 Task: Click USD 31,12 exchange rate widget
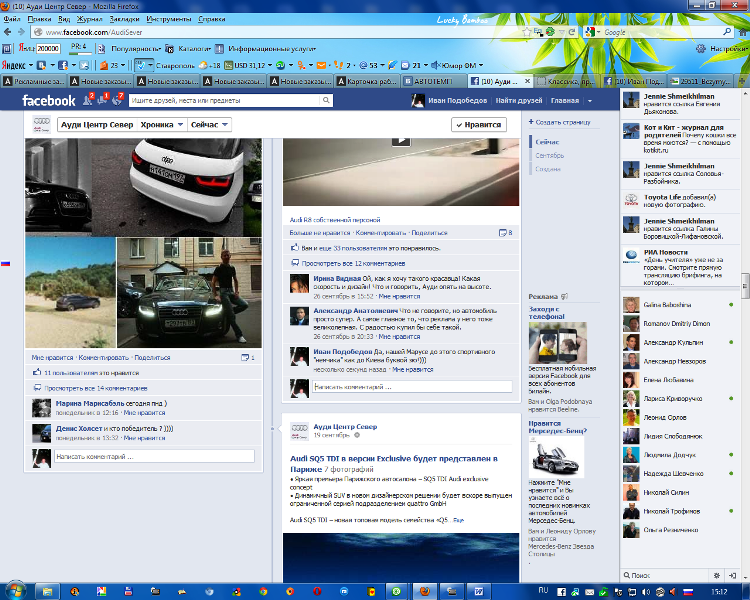(x=244, y=65)
